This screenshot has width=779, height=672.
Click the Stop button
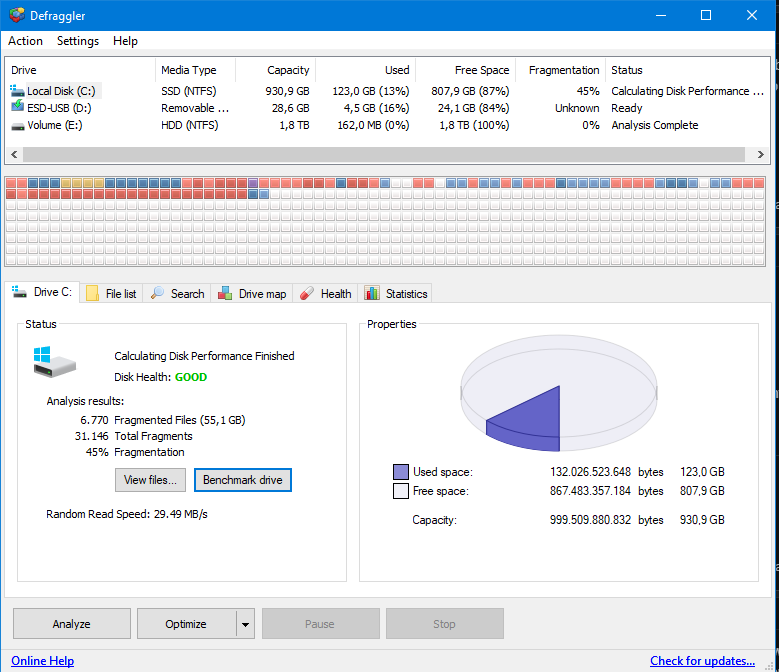(445, 624)
